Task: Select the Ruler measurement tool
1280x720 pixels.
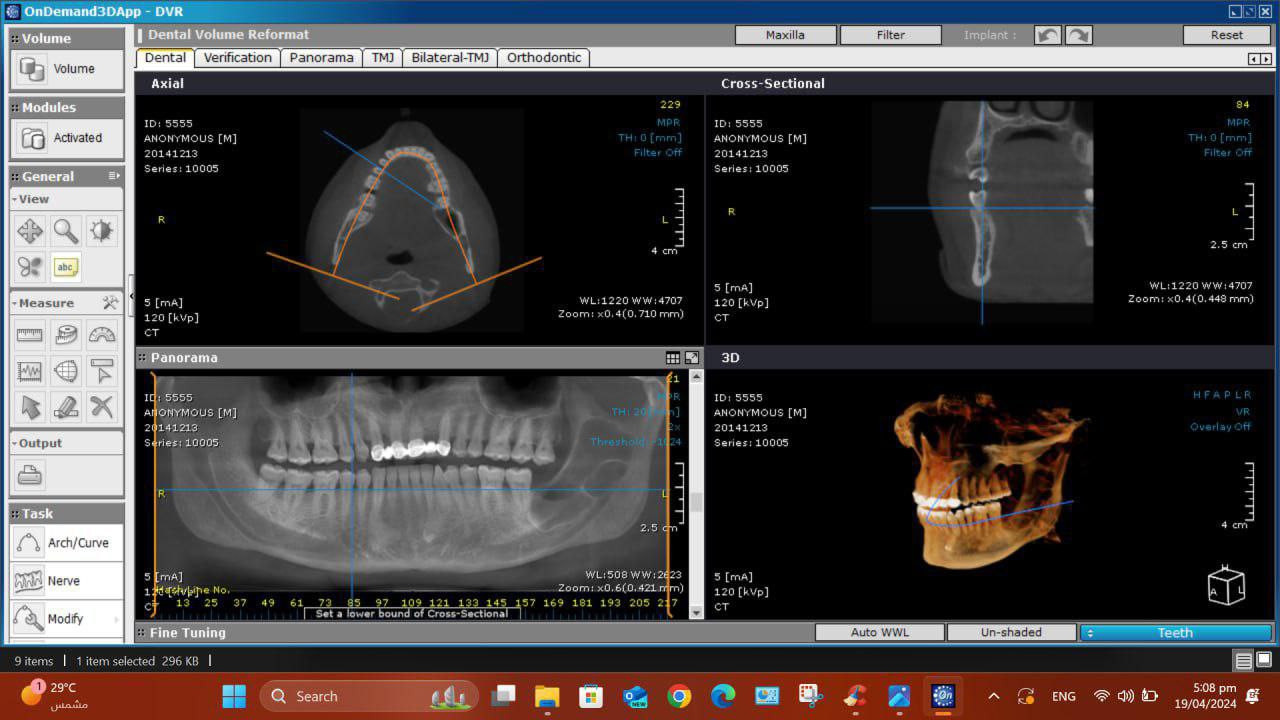Action: coord(30,335)
